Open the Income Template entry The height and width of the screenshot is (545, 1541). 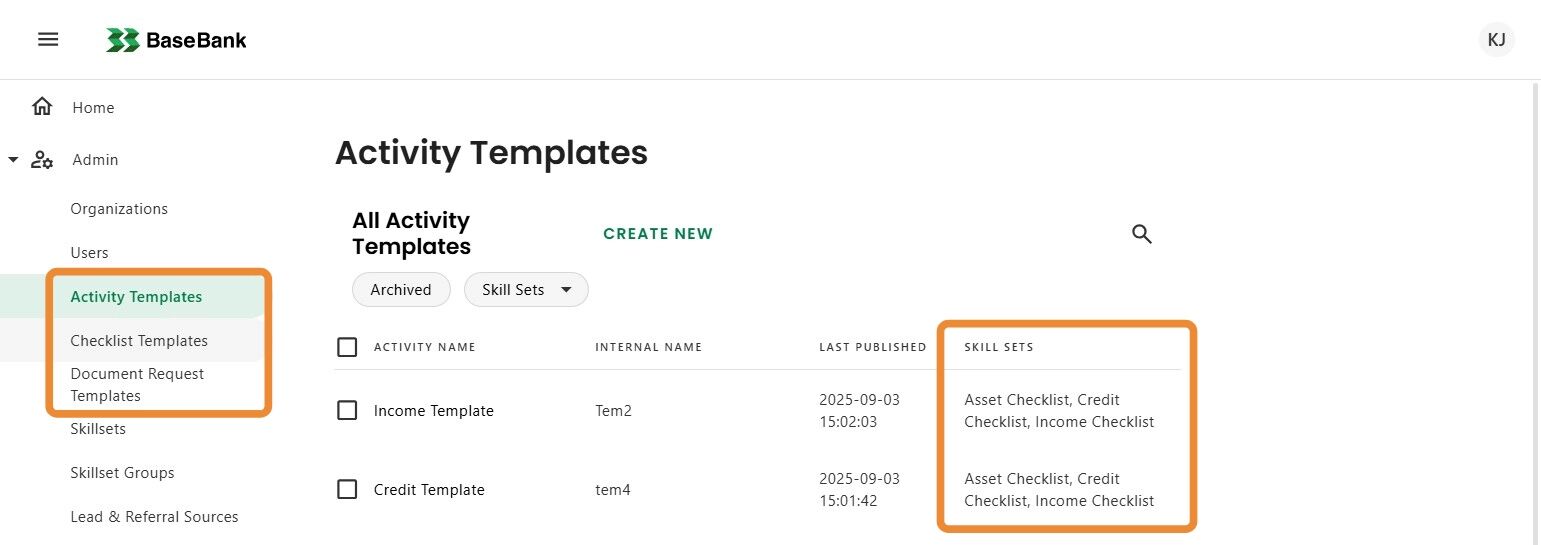click(x=433, y=411)
